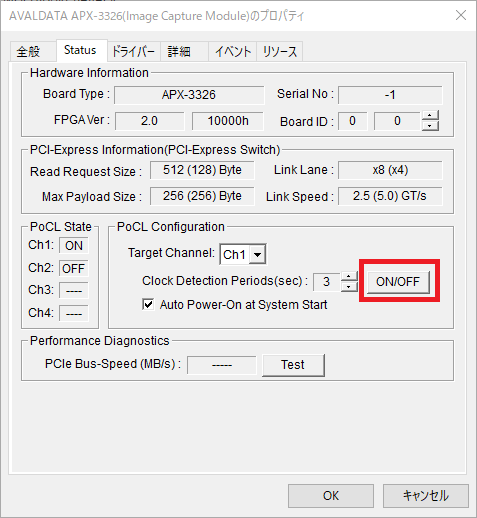Open the ドライバー tab
This screenshot has height=518, width=477.
[133, 52]
